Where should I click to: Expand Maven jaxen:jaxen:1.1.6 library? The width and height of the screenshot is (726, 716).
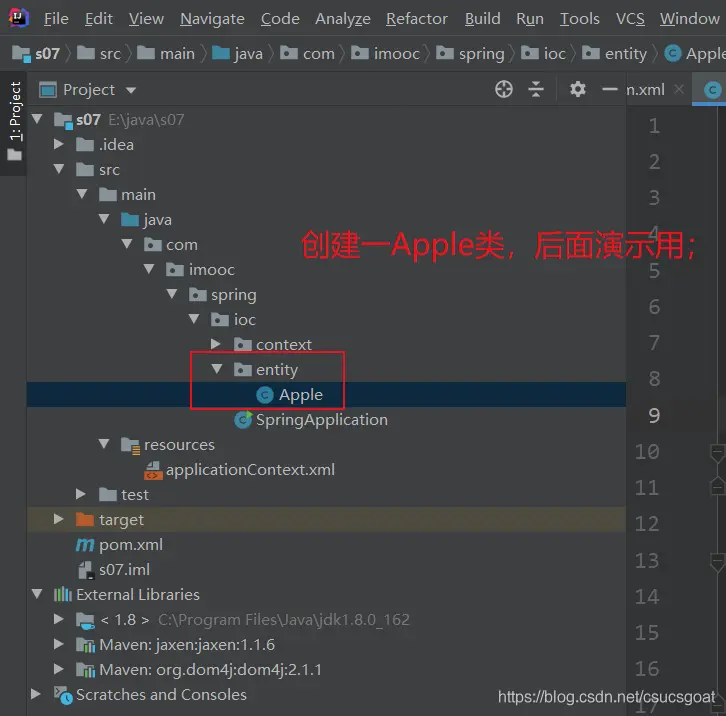point(59,644)
